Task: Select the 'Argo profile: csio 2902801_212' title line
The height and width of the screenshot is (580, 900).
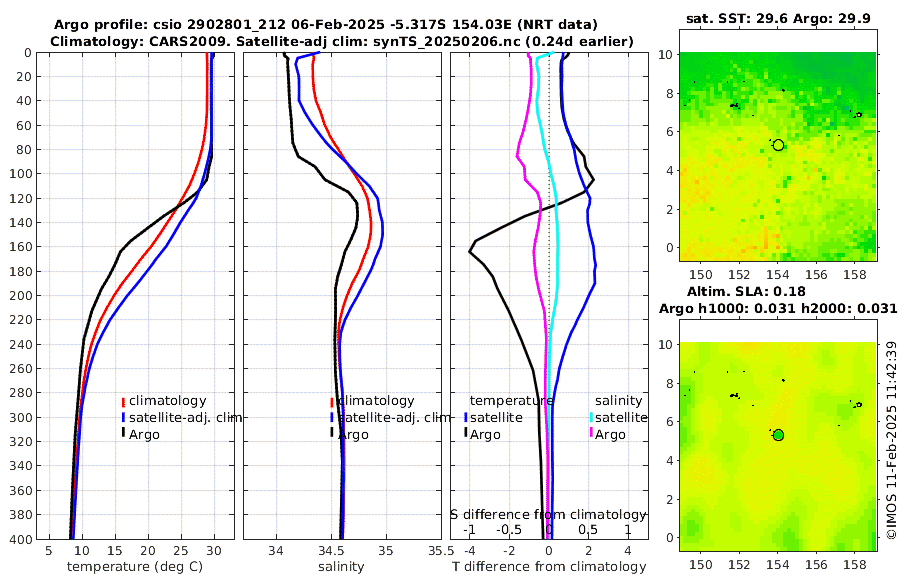Action: [325, 25]
